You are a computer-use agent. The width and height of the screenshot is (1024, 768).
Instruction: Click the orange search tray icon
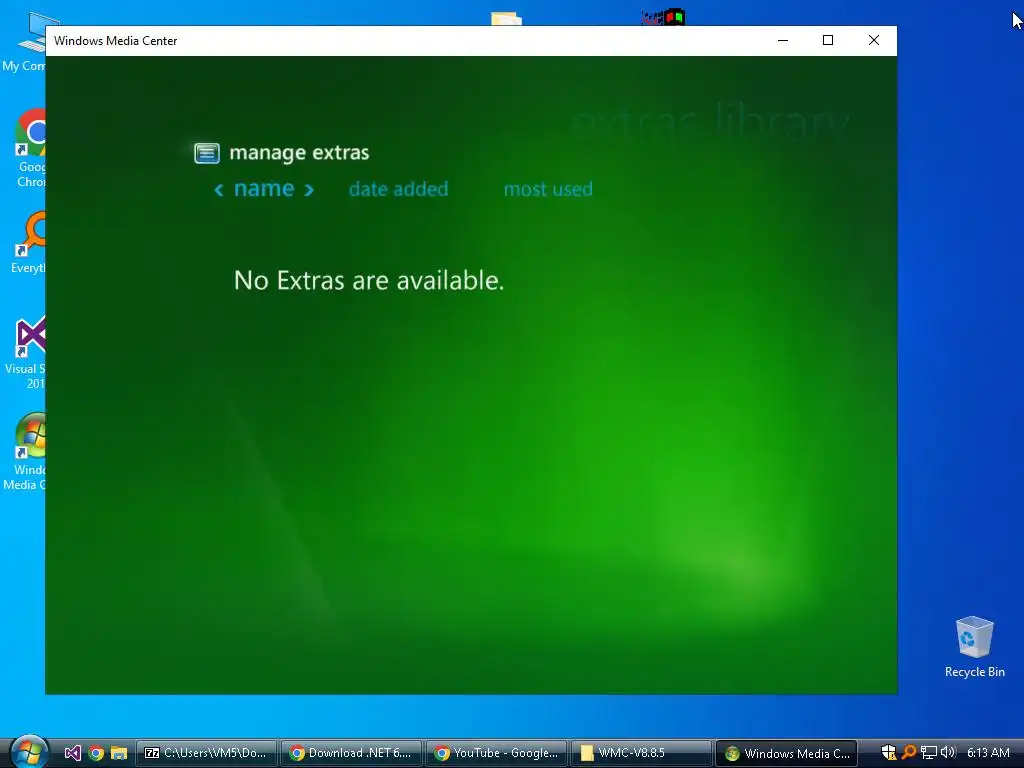[x=908, y=753]
